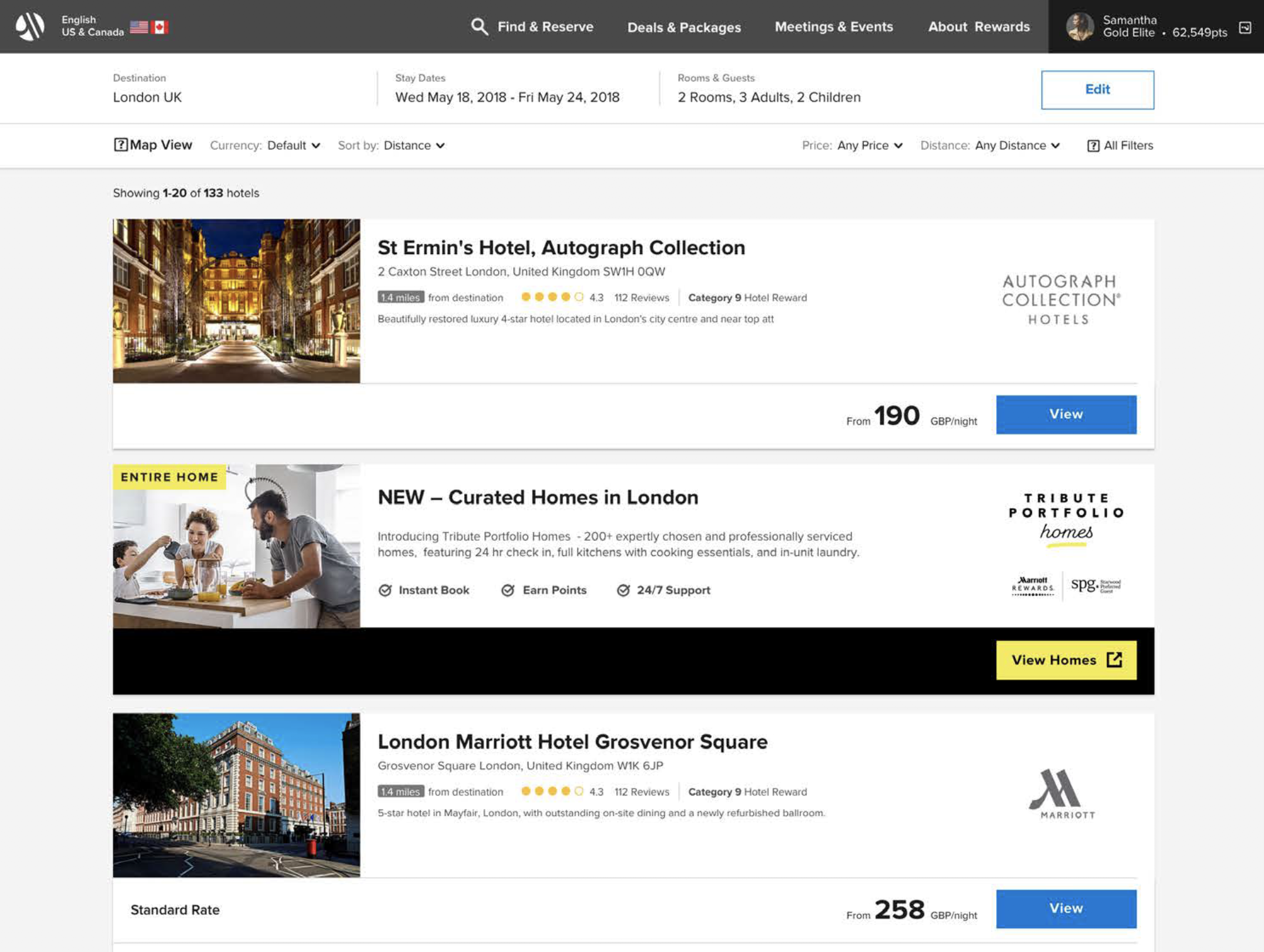Open Samantha's profile avatar

pos(1080,26)
